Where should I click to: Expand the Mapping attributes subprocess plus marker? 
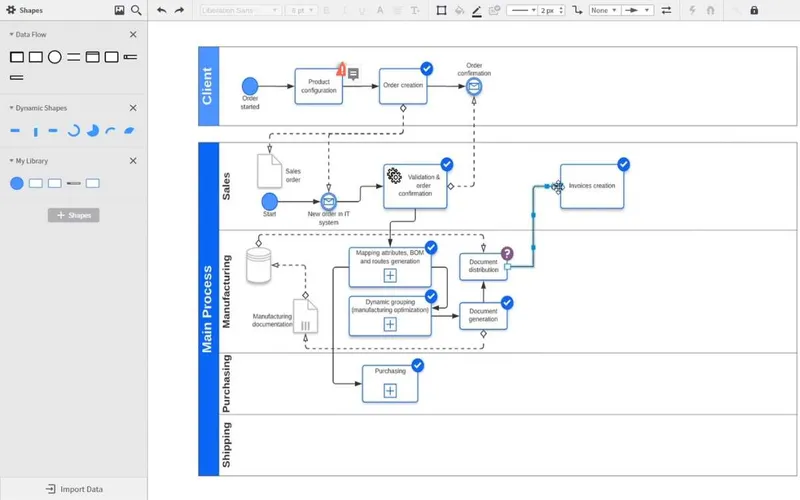coord(390,276)
